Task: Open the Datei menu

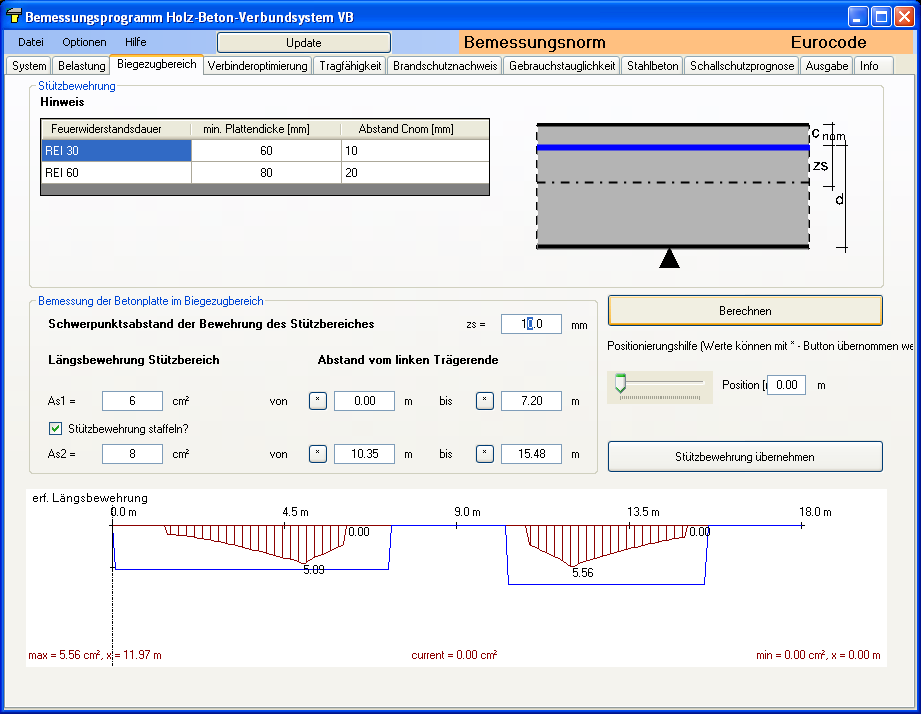Action: [31, 42]
